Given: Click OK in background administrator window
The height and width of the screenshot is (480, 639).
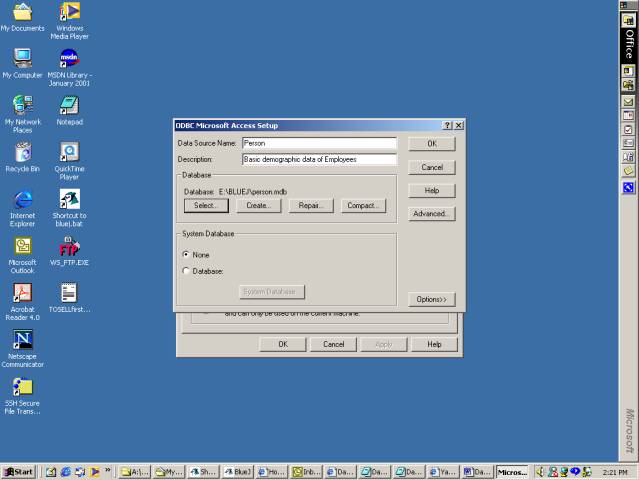Looking at the screenshot, I should pos(283,344).
